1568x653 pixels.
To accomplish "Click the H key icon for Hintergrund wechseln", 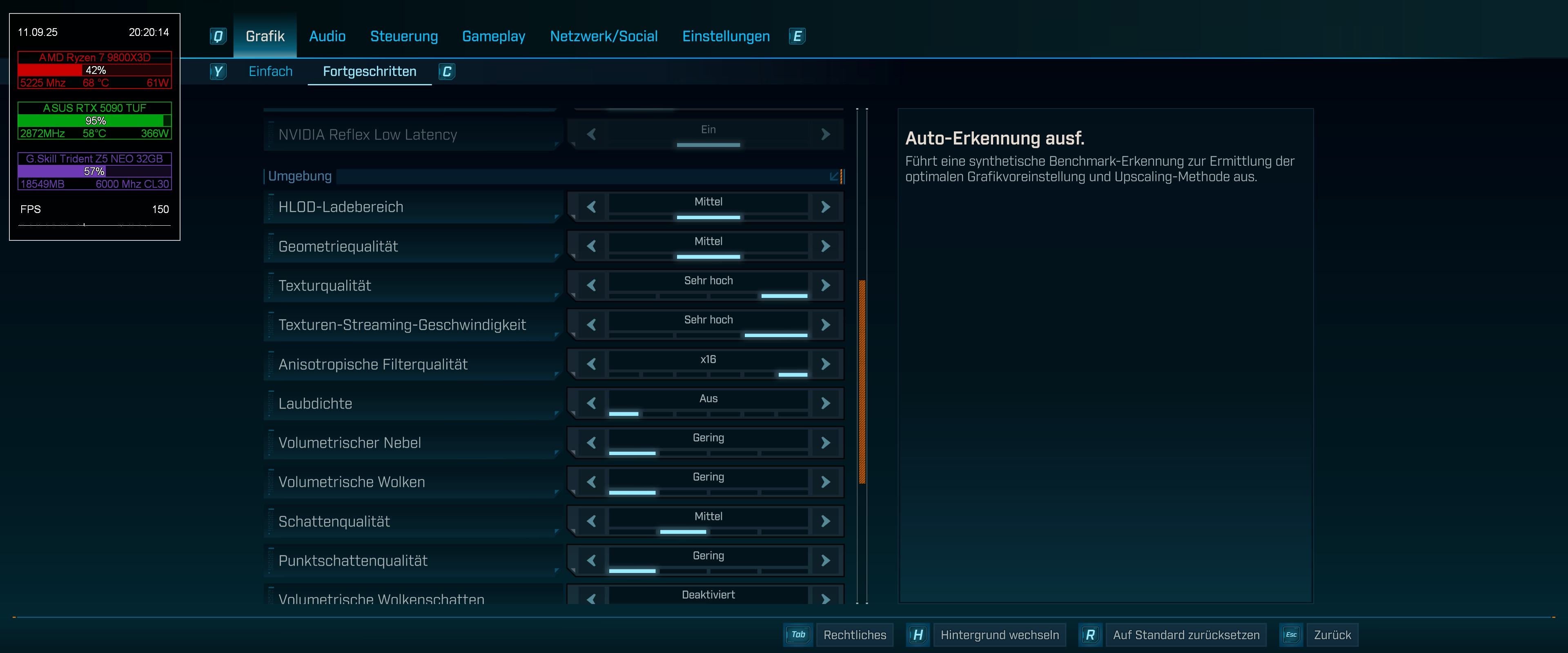I will (918, 635).
